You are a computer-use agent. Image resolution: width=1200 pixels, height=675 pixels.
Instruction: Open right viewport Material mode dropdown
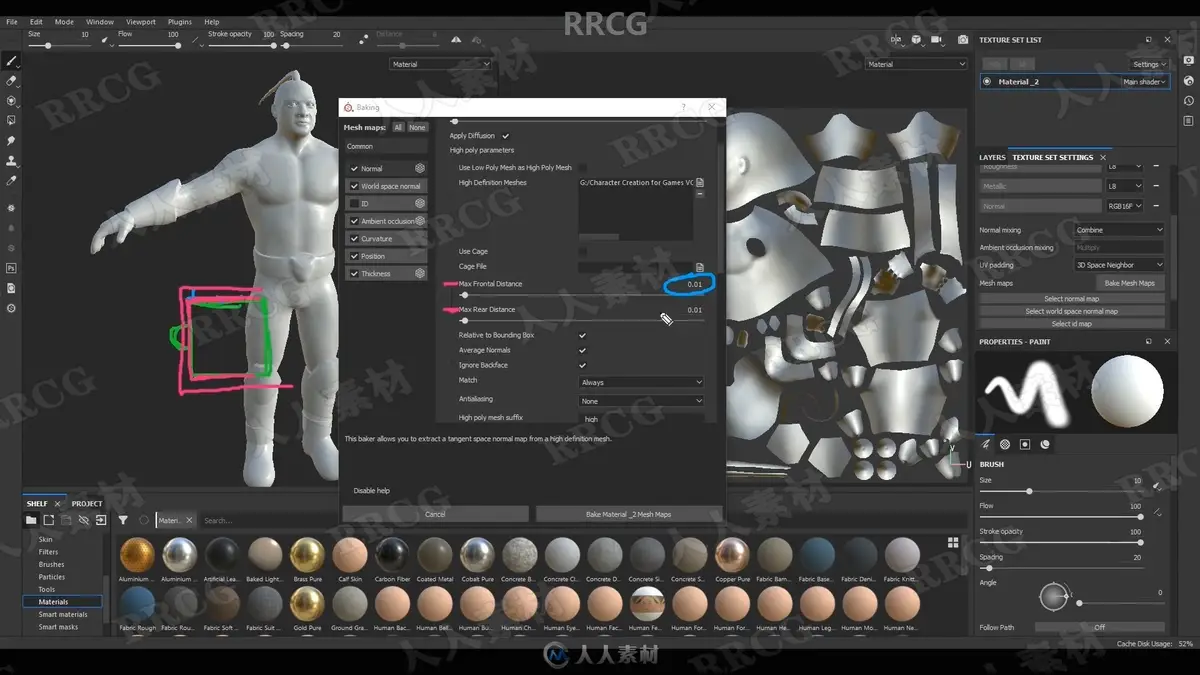[916, 64]
